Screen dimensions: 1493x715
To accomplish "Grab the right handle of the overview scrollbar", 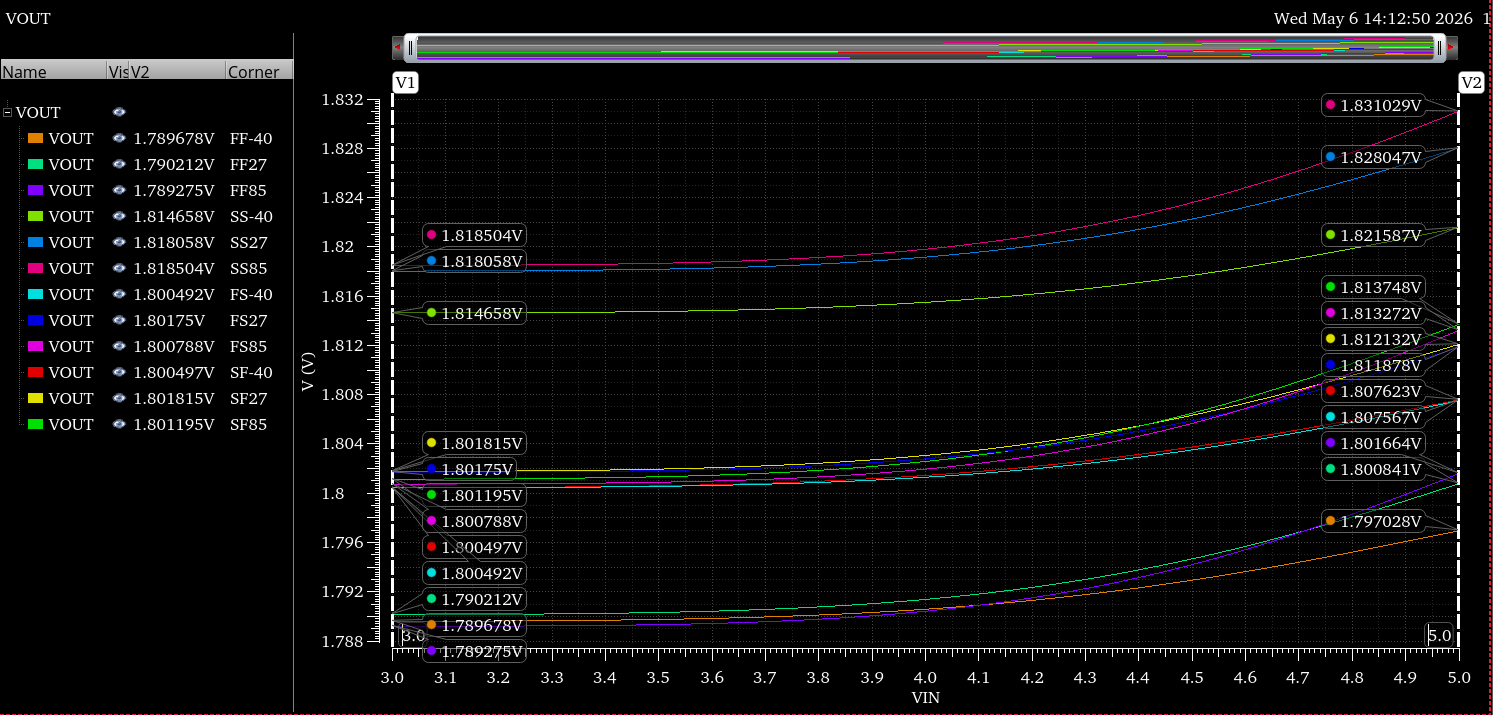I will click(1439, 47).
